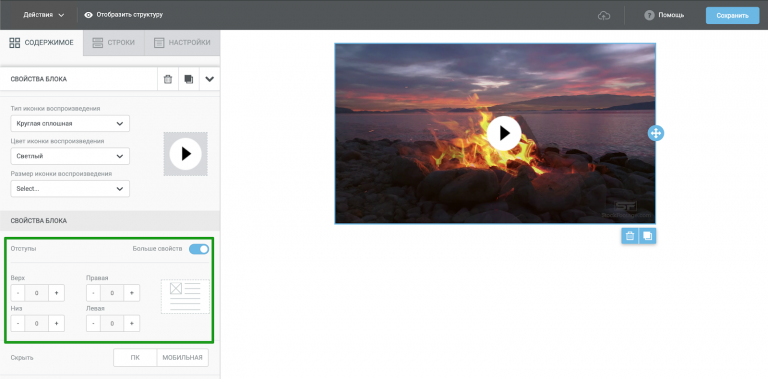
Task: Collapse block properties with chevron arrow
Action: (210, 79)
